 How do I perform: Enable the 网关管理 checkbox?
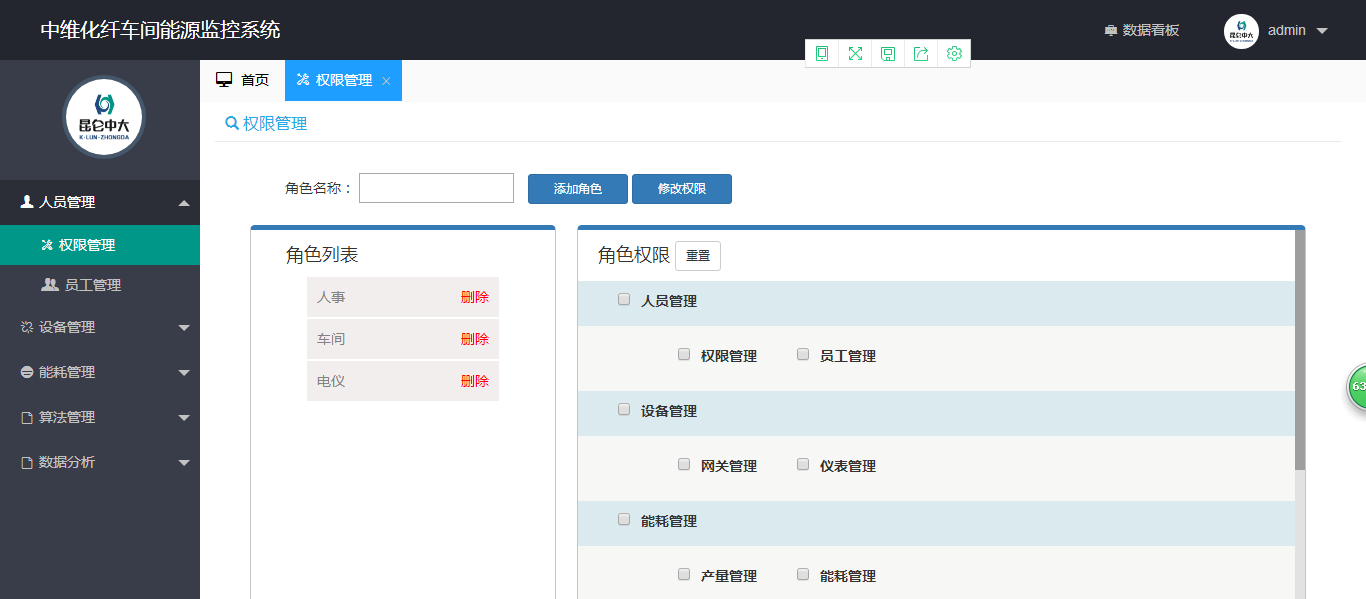pyautogui.click(x=684, y=464)
